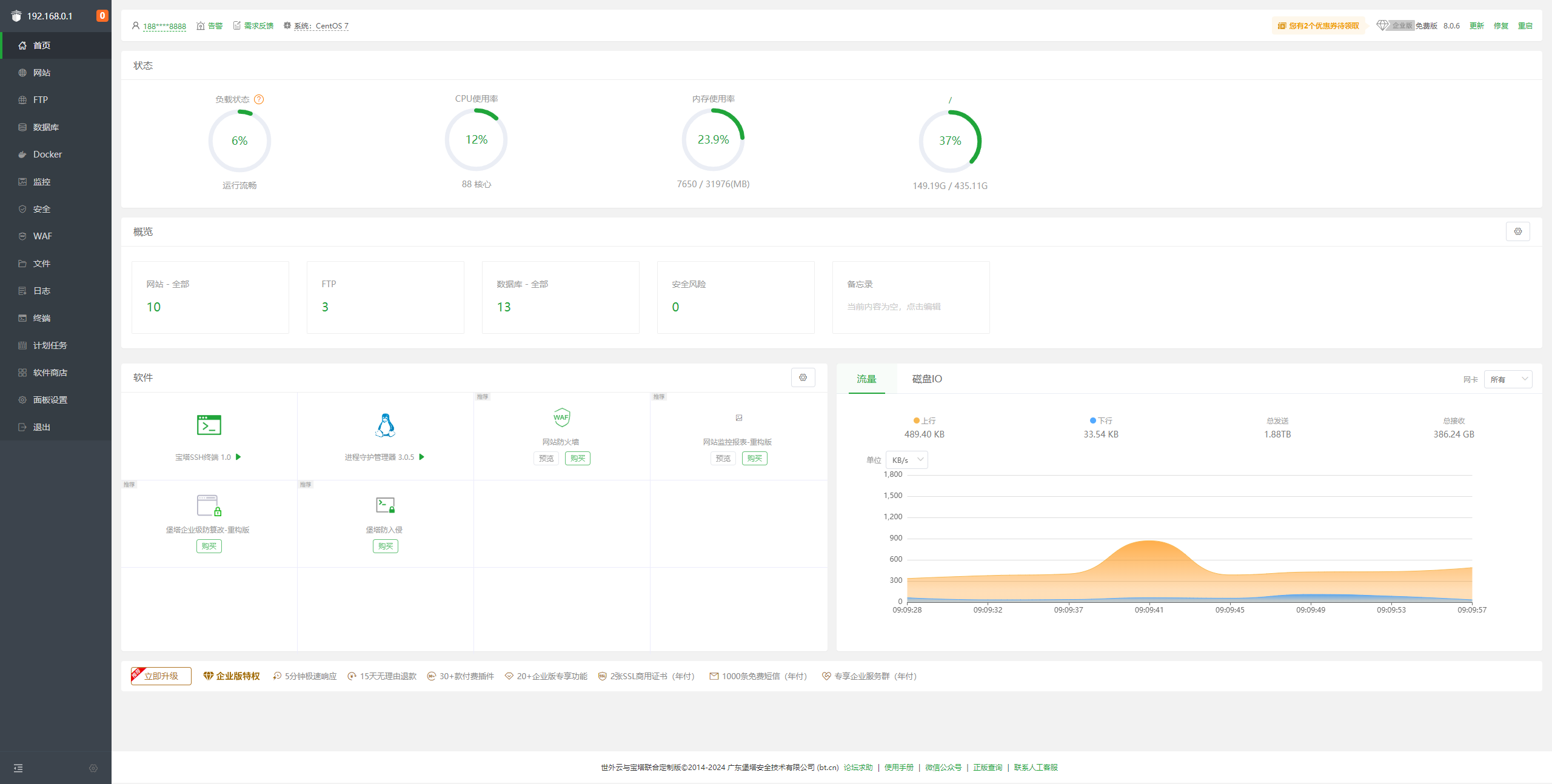Click the 更新 update link at top right
Image resolution: width=1552 pixels, height=784 pixels.
point(1476,25)
